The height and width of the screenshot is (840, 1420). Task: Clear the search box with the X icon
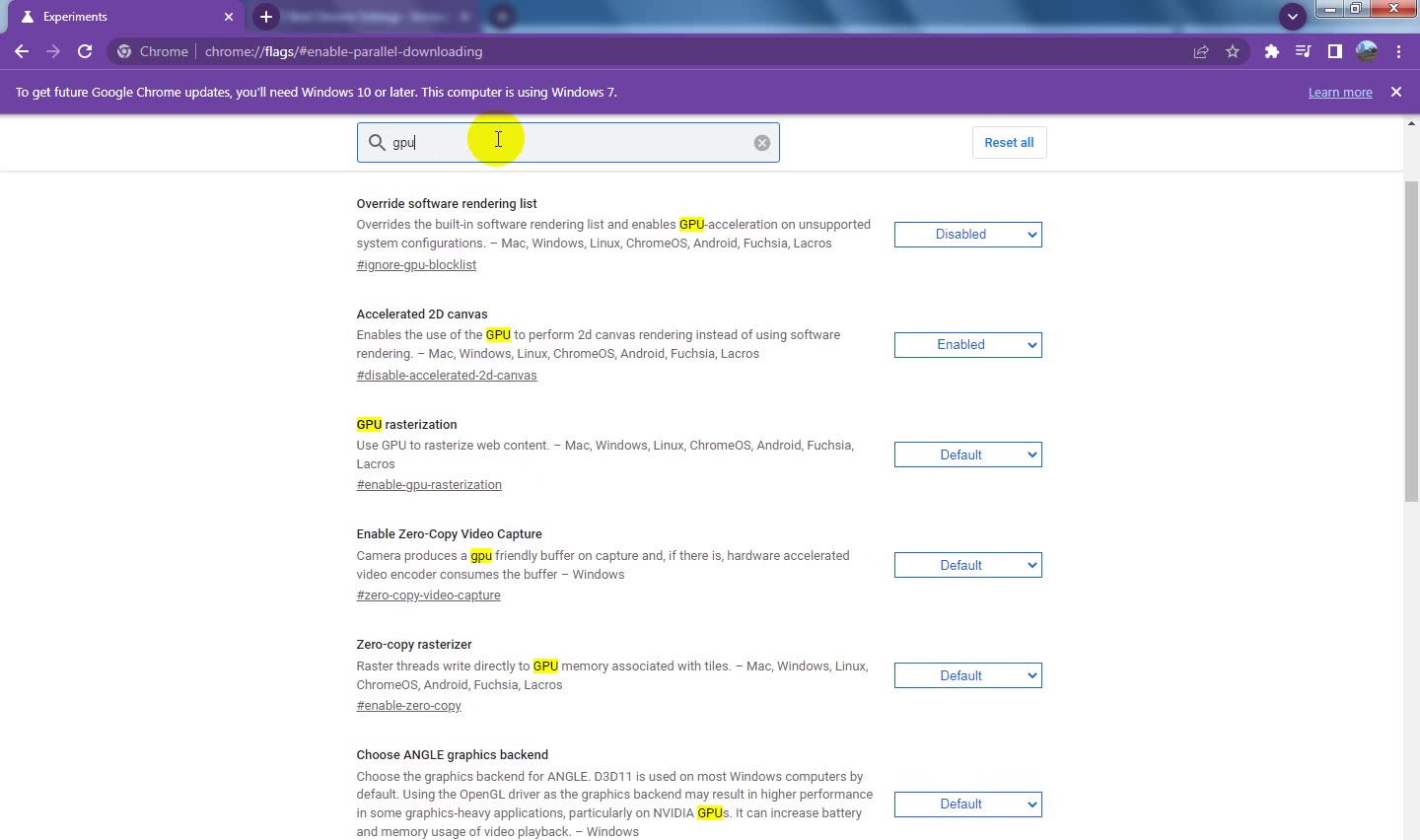[x=762, y=143]
